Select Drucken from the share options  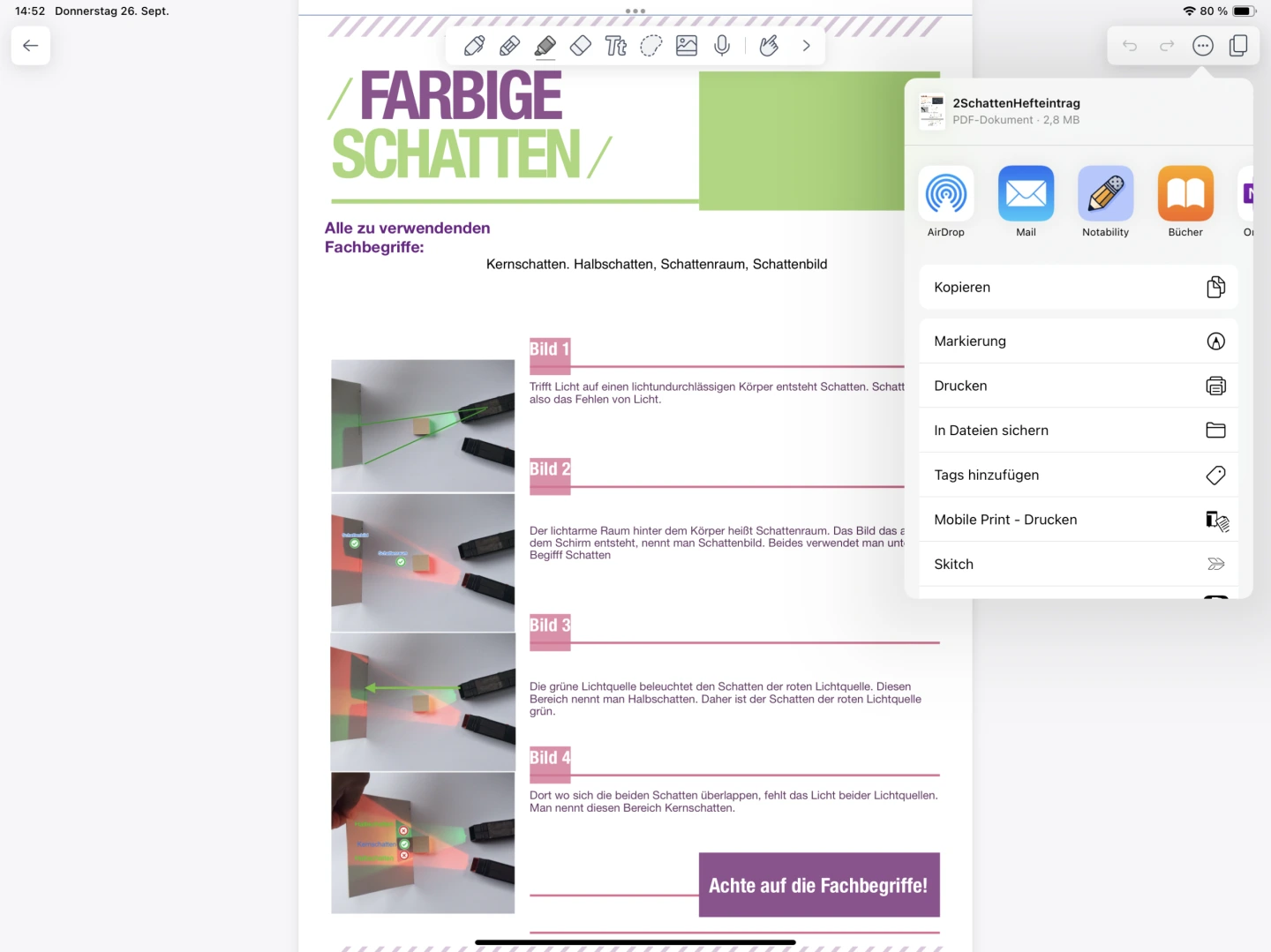1078,386
